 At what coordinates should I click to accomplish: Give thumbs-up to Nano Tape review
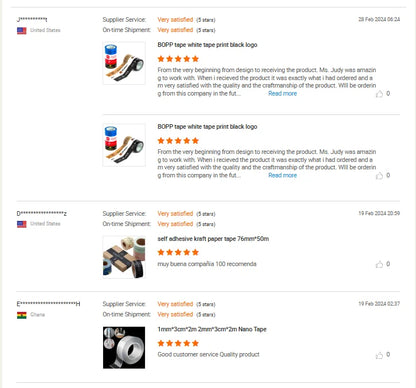(379, 355)
